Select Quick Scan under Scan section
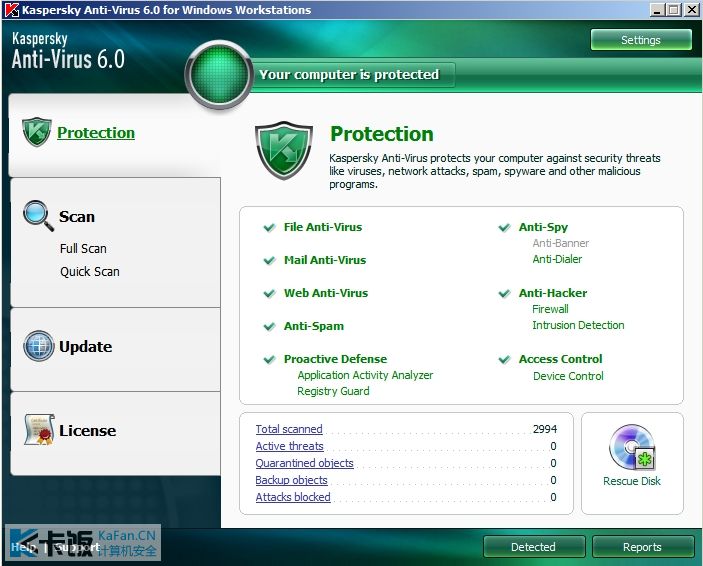The image size is (703, 566). coord(90,271)
